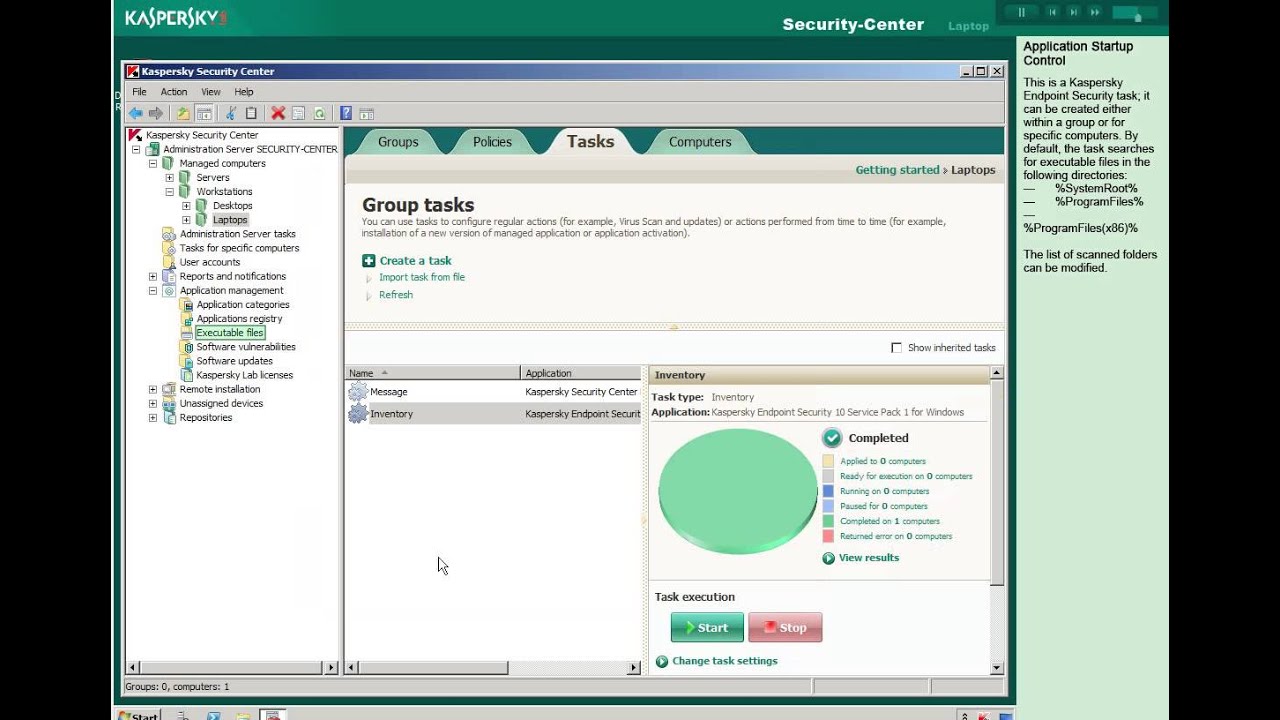Click the Up one level folder icon
1280x720 pixels.
(183, 113)
